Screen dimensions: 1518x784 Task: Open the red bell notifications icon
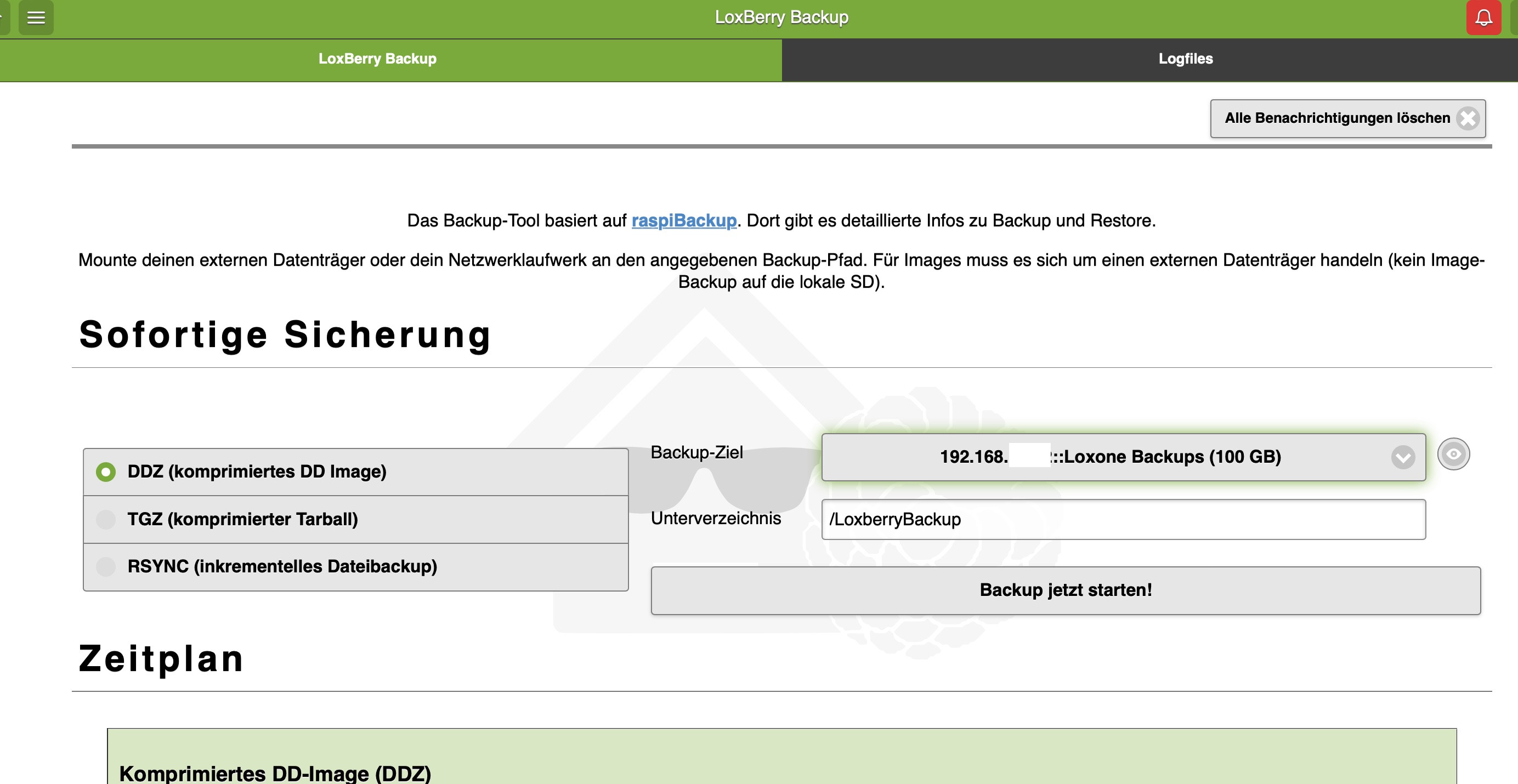pos(1483,18)
